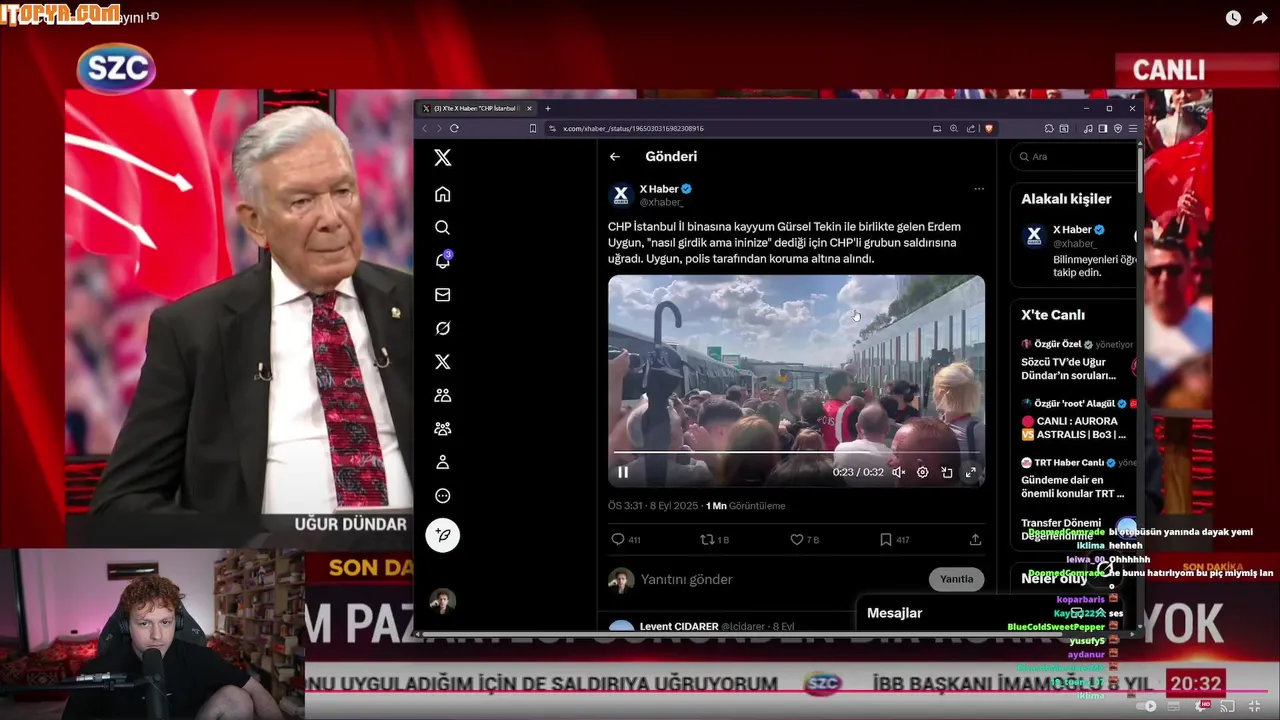Open browser extensions puzzle icon
This screenshot has width=1280, height=720.
1049,128
